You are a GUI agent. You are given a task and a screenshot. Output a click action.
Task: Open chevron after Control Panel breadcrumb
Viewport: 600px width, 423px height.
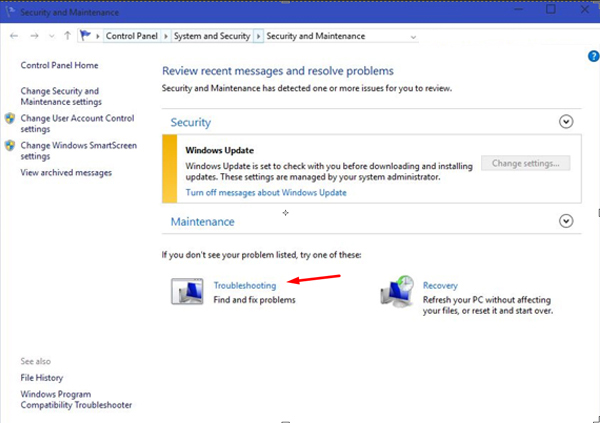(166, 36)
